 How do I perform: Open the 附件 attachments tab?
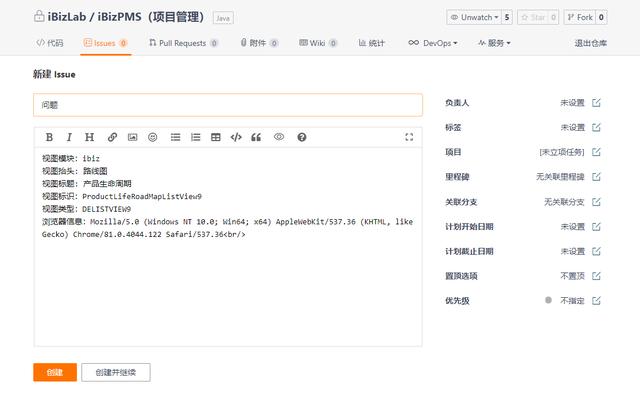(x=259, y=43)
